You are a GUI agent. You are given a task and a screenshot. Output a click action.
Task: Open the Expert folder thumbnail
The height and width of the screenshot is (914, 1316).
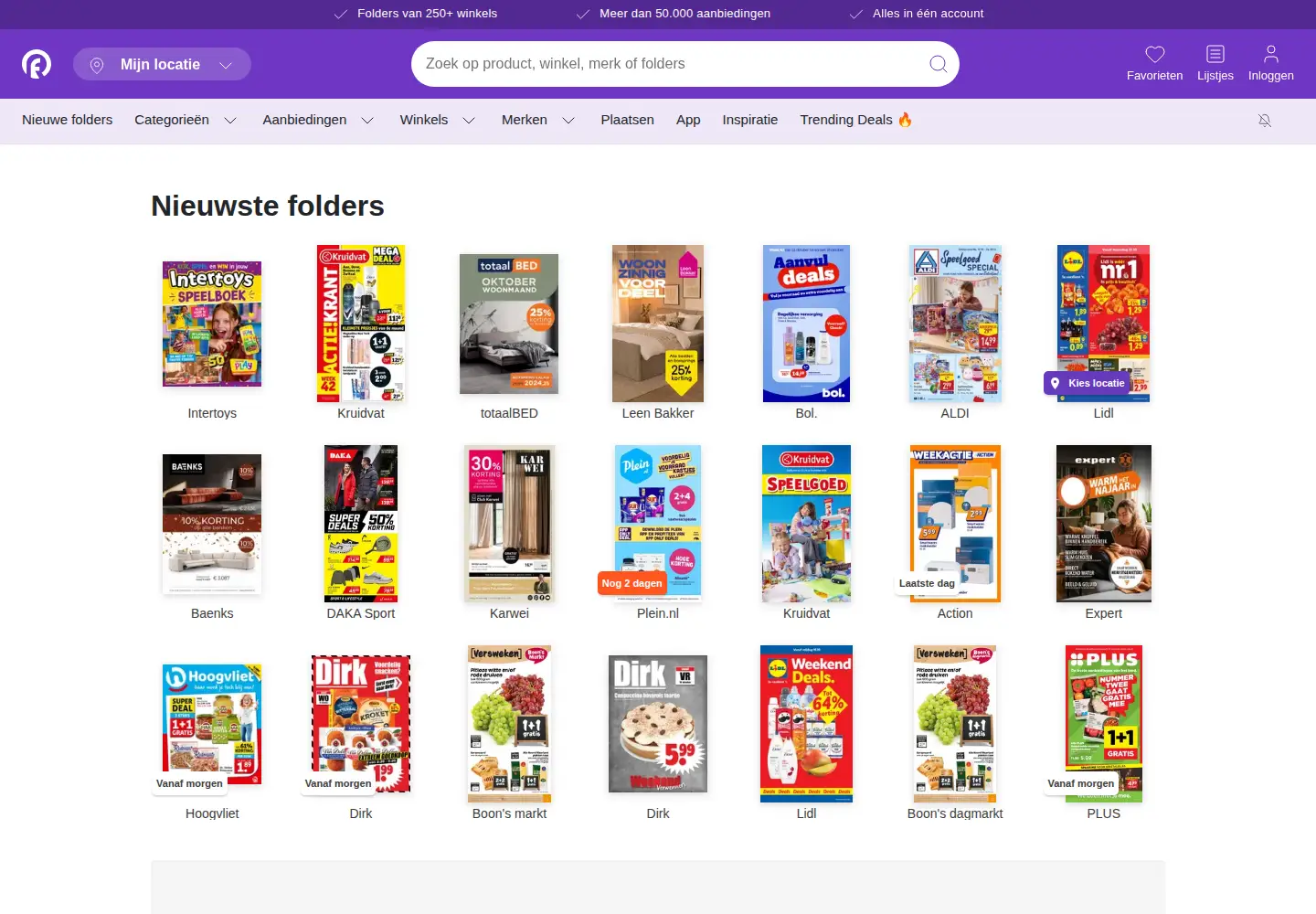pos(1104,524)
